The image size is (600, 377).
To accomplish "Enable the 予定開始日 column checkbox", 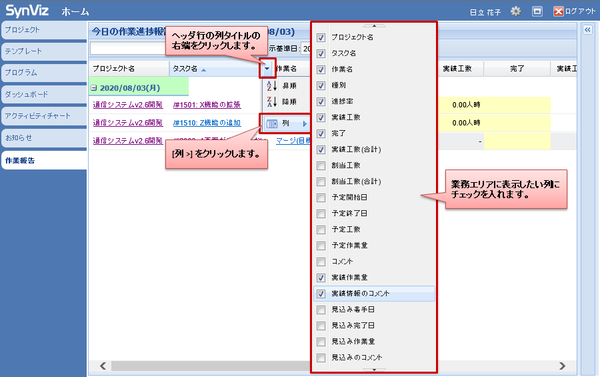I will pos(321,198).
